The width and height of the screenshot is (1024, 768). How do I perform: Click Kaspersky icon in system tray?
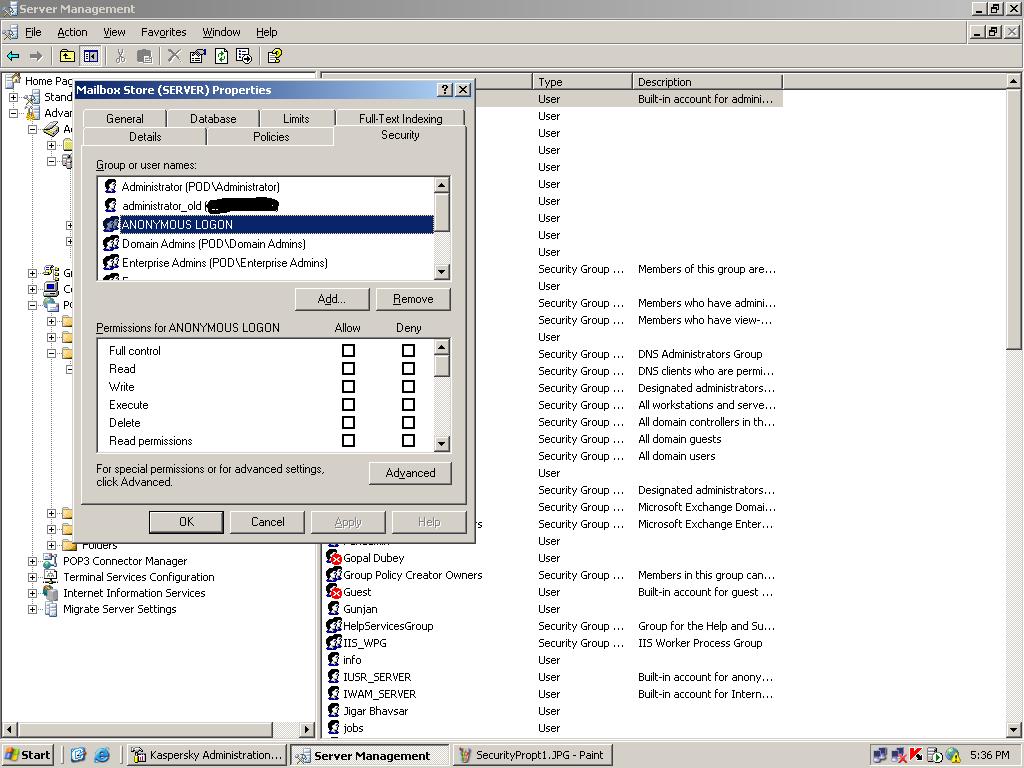916,755
